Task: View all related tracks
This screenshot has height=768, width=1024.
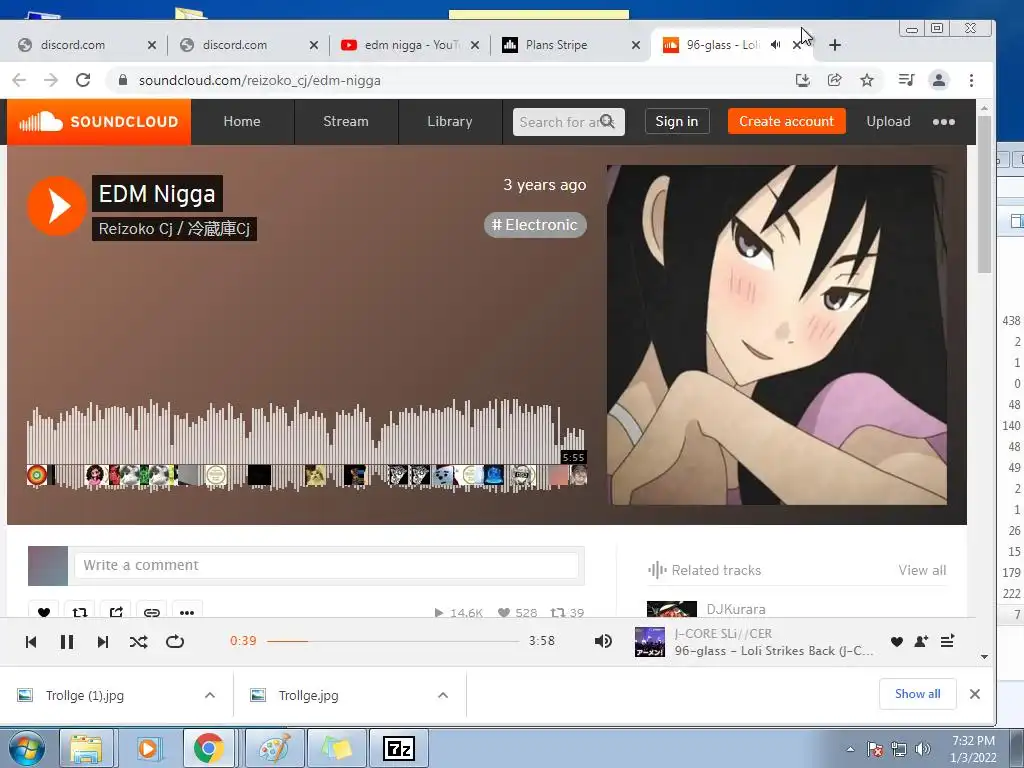Action: (x=921, y=570)
